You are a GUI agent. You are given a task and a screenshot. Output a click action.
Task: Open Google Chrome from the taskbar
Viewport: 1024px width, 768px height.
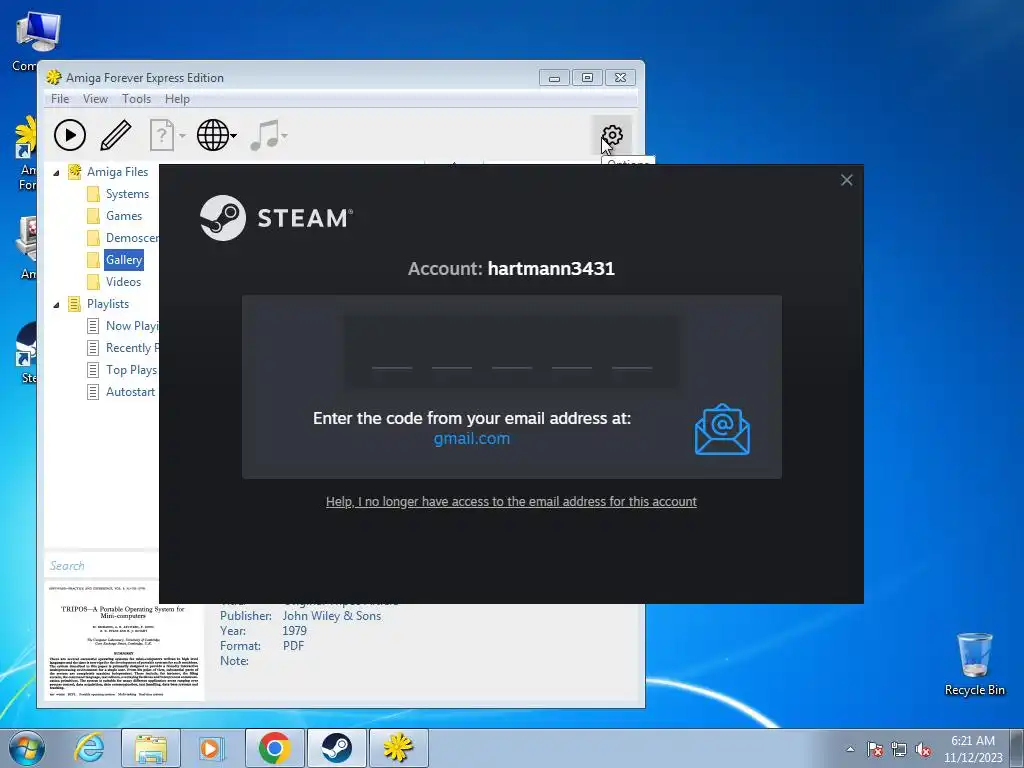click(274, 748)
